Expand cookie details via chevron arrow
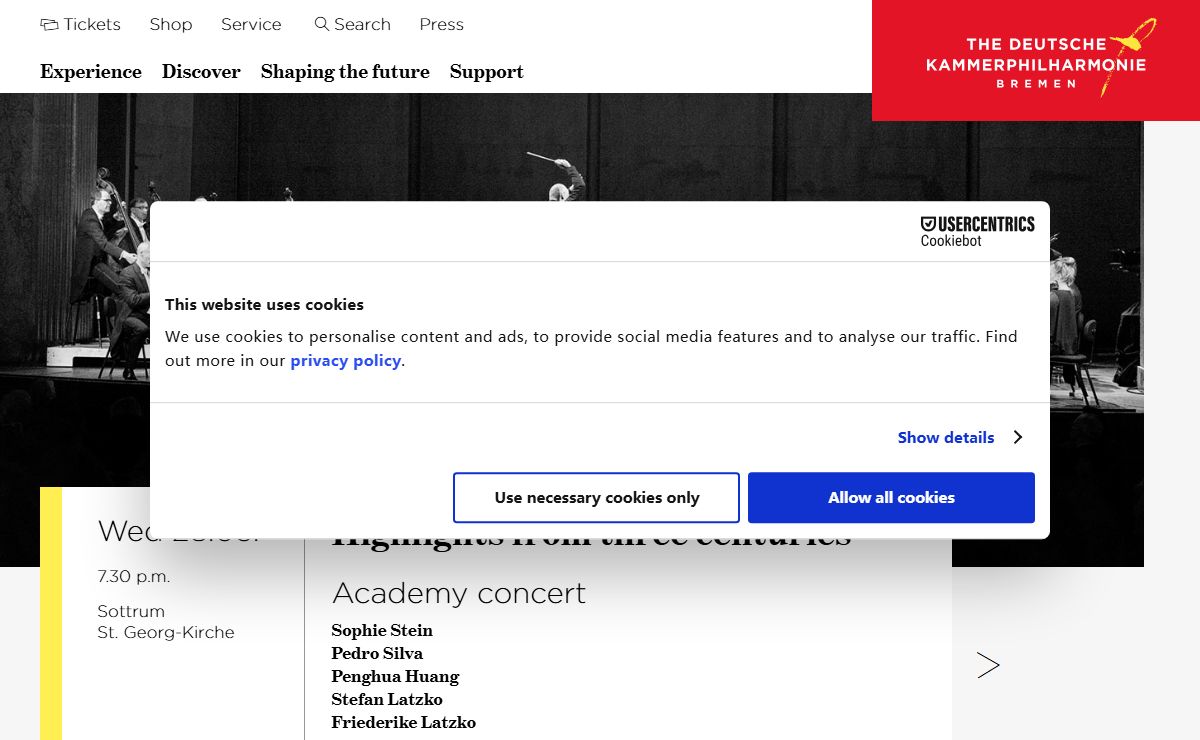Image resolution: width=1200 pixels, height=740 pixels. (1017, 437)
